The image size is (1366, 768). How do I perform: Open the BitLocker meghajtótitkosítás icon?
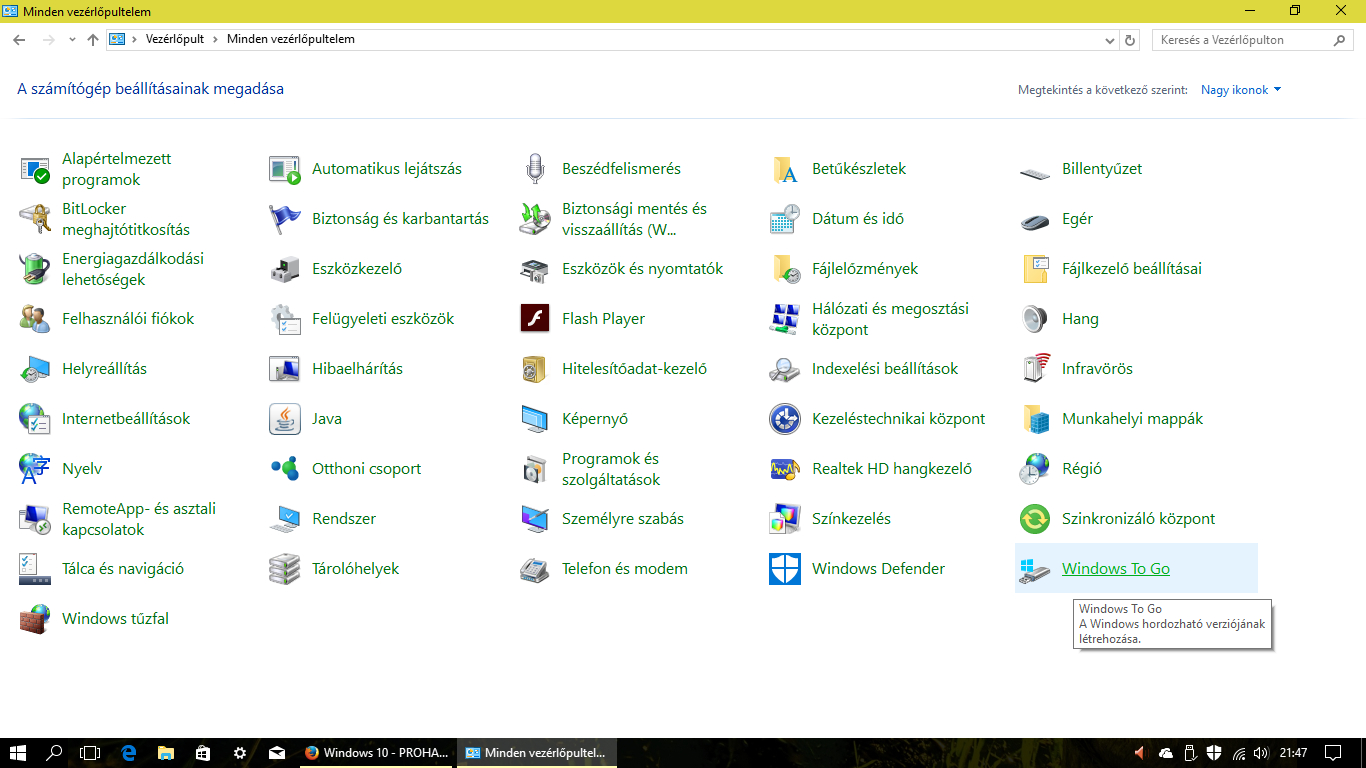[x=35, y=219]
